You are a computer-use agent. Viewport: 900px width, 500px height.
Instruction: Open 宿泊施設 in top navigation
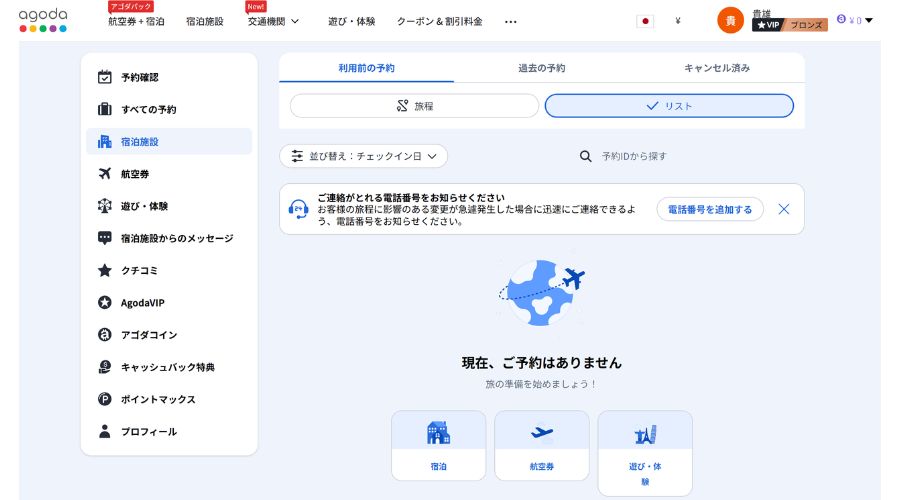pyautogui.click(x=205, y=21)
